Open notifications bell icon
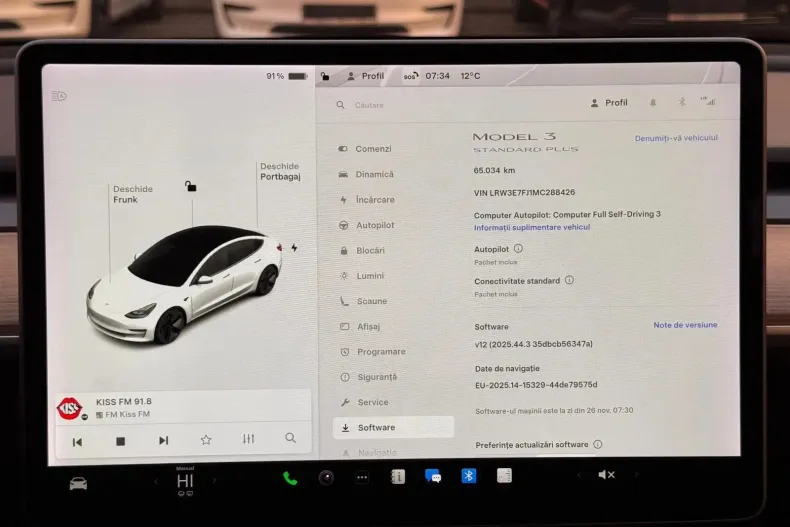Screen dimensions: 790x527 tap(653, 103)
